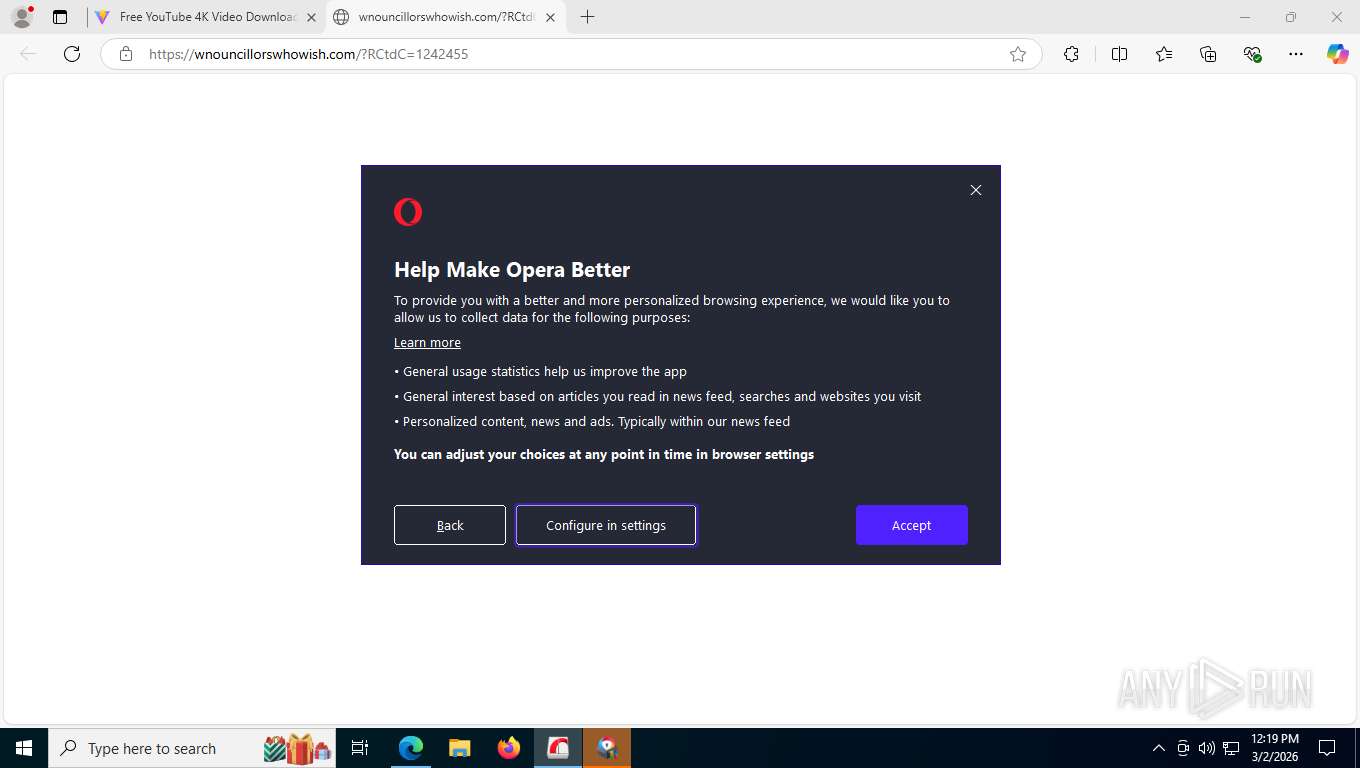Open the browser profile icon
This screenshot has width=1360, height=768.
click(x=21, y=17)
